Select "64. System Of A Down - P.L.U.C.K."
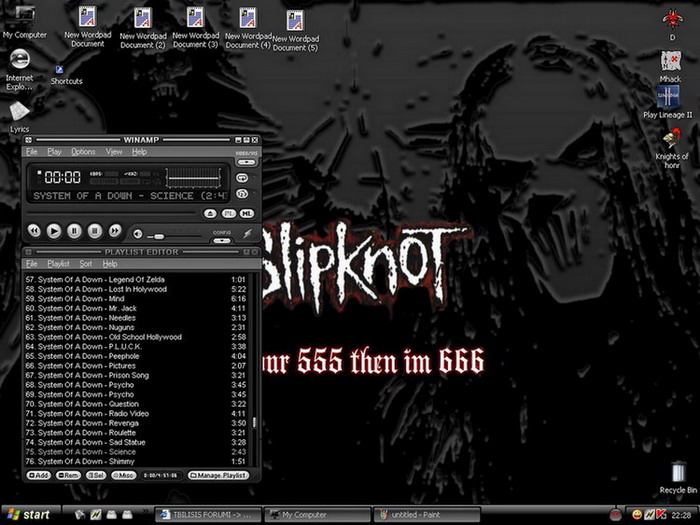 point(136,346)
